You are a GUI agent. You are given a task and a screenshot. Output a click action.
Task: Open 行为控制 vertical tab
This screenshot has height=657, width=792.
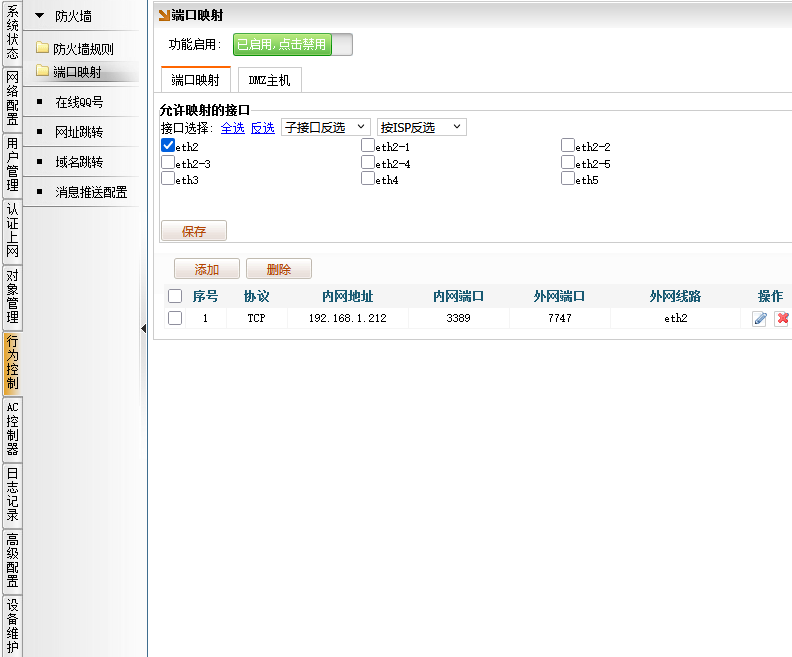[x=12, y=363]
